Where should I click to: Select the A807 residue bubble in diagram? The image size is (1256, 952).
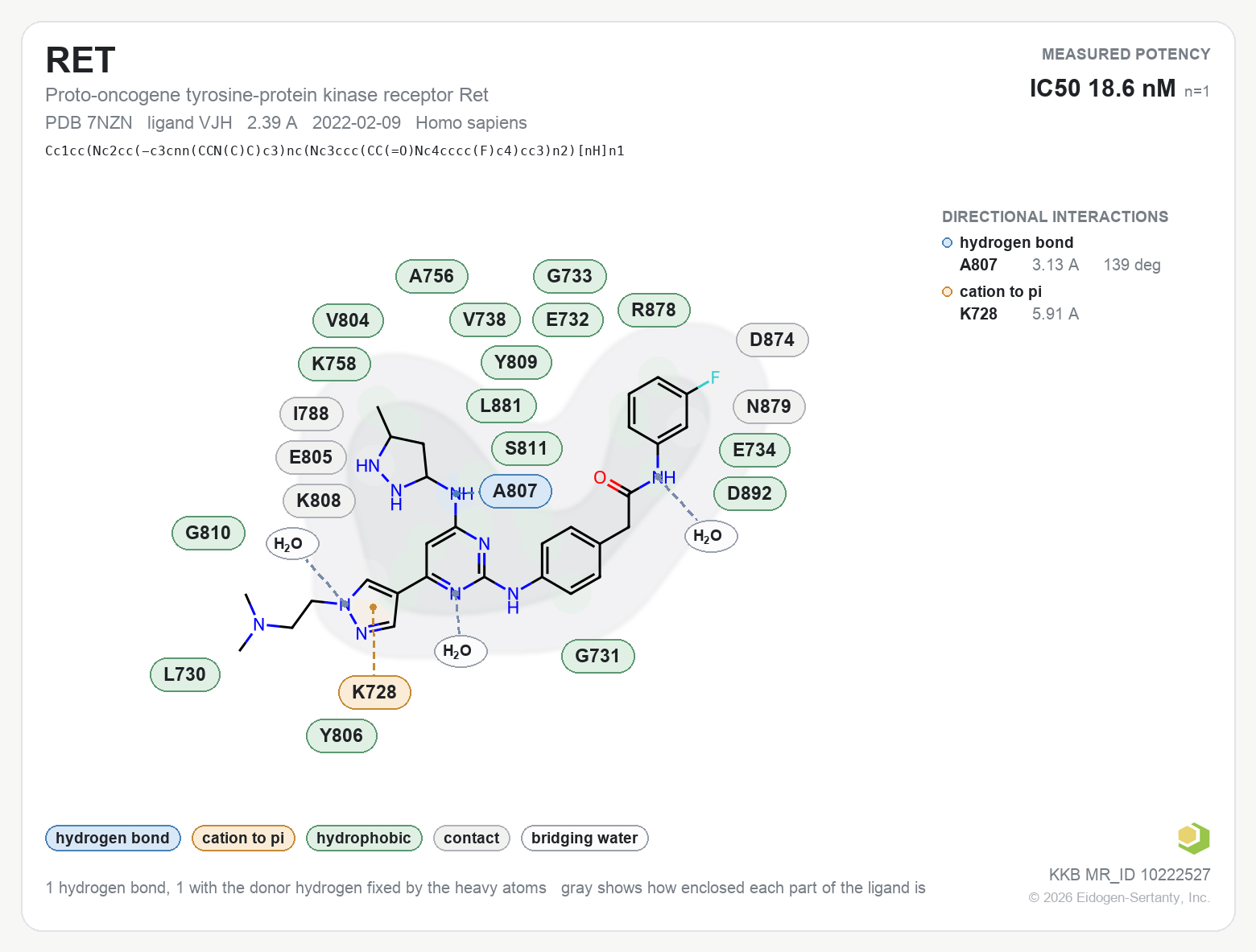pos(515,491)
